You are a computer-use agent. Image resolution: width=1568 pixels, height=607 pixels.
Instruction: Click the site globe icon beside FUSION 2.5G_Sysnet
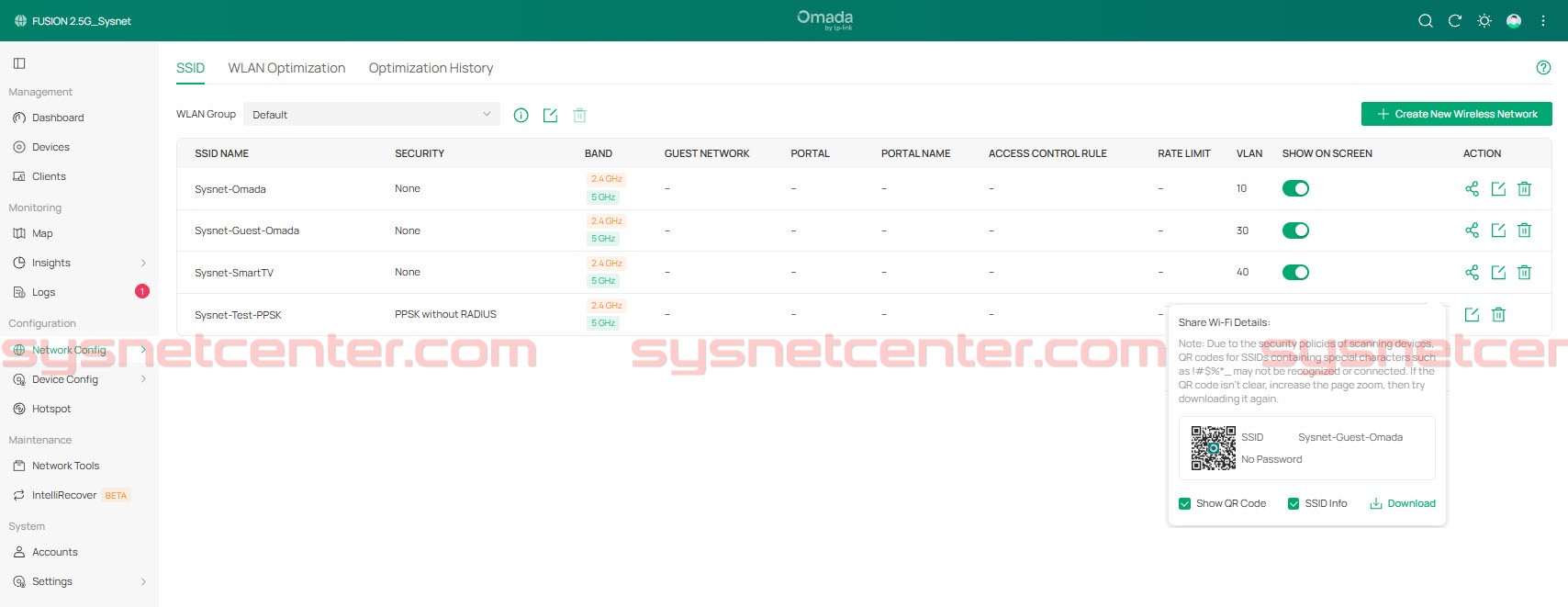(20, 21)
